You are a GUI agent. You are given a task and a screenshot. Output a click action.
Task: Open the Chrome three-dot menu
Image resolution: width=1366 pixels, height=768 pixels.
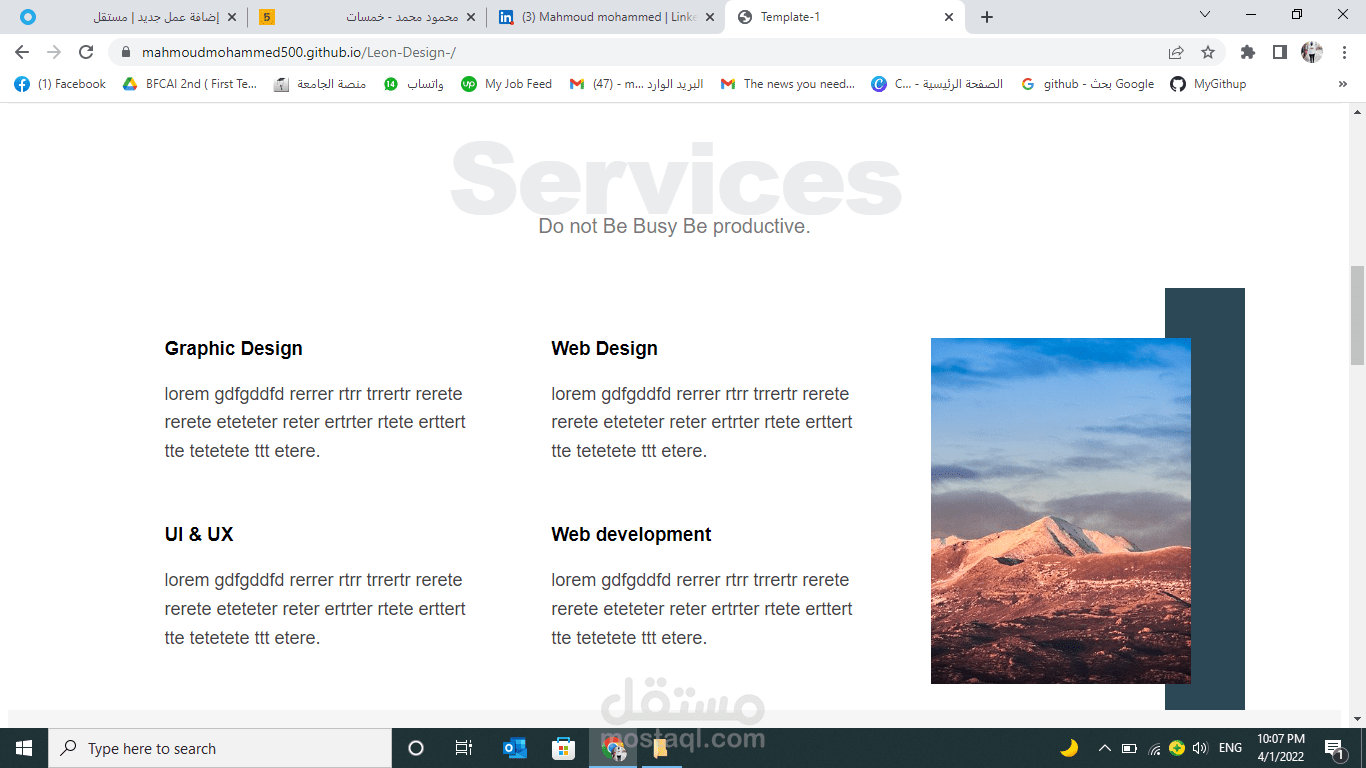1343,52
